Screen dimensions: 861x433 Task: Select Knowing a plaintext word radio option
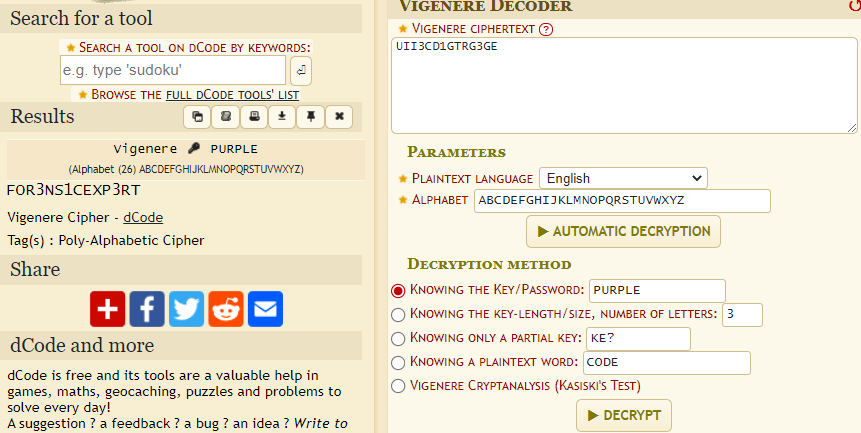click(x=399, y=362)
